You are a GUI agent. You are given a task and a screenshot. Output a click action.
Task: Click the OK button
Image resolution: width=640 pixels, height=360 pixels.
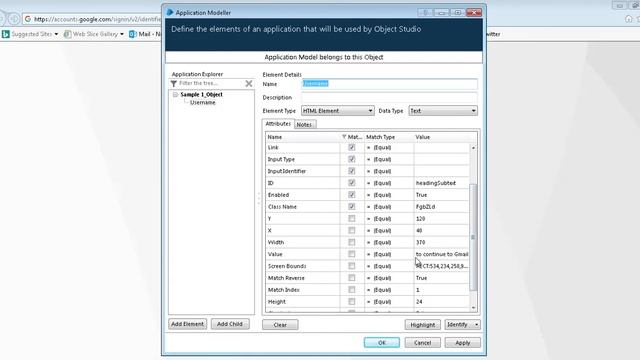382,342
